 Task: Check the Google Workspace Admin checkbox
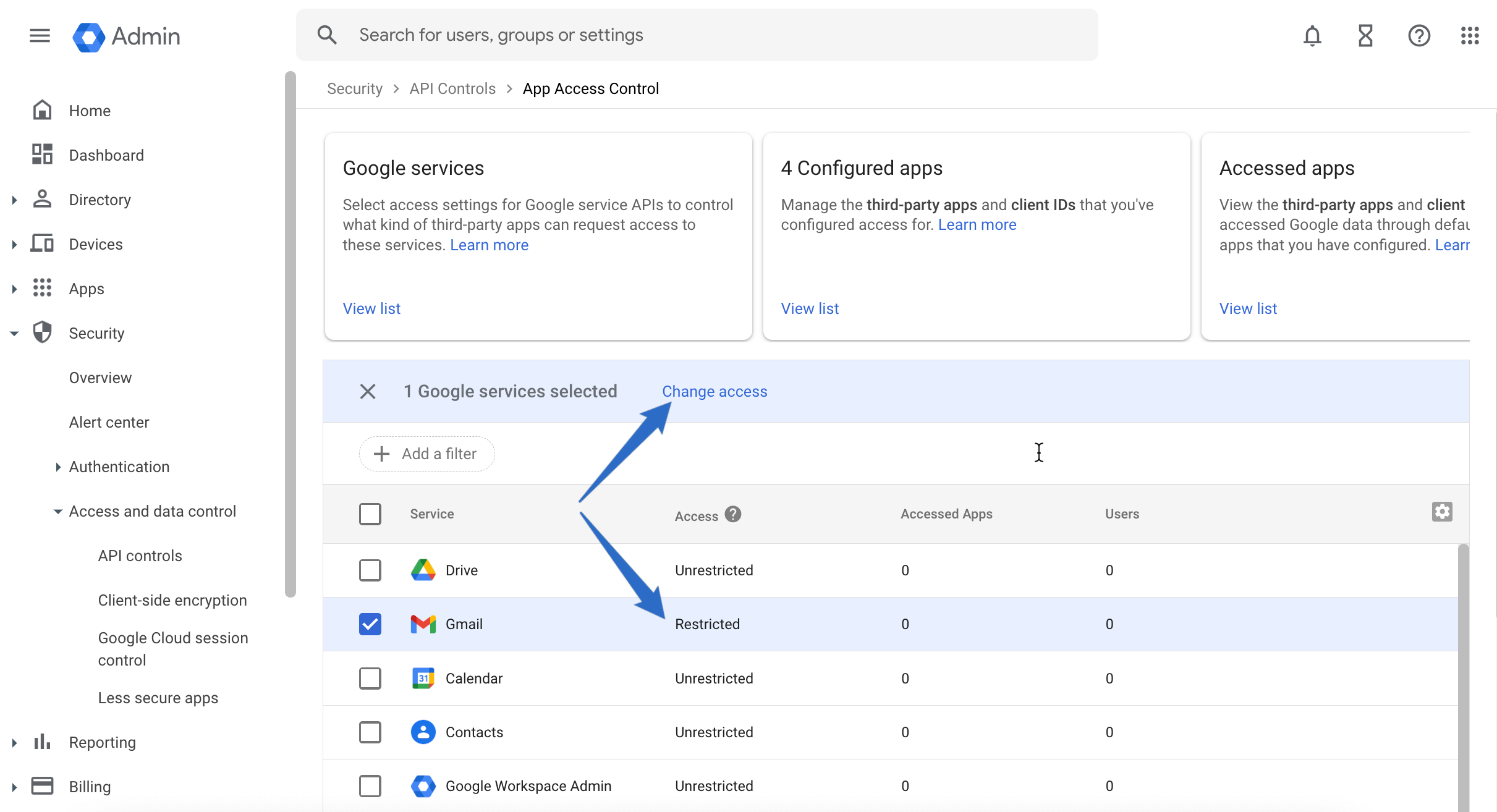[370, 786]
